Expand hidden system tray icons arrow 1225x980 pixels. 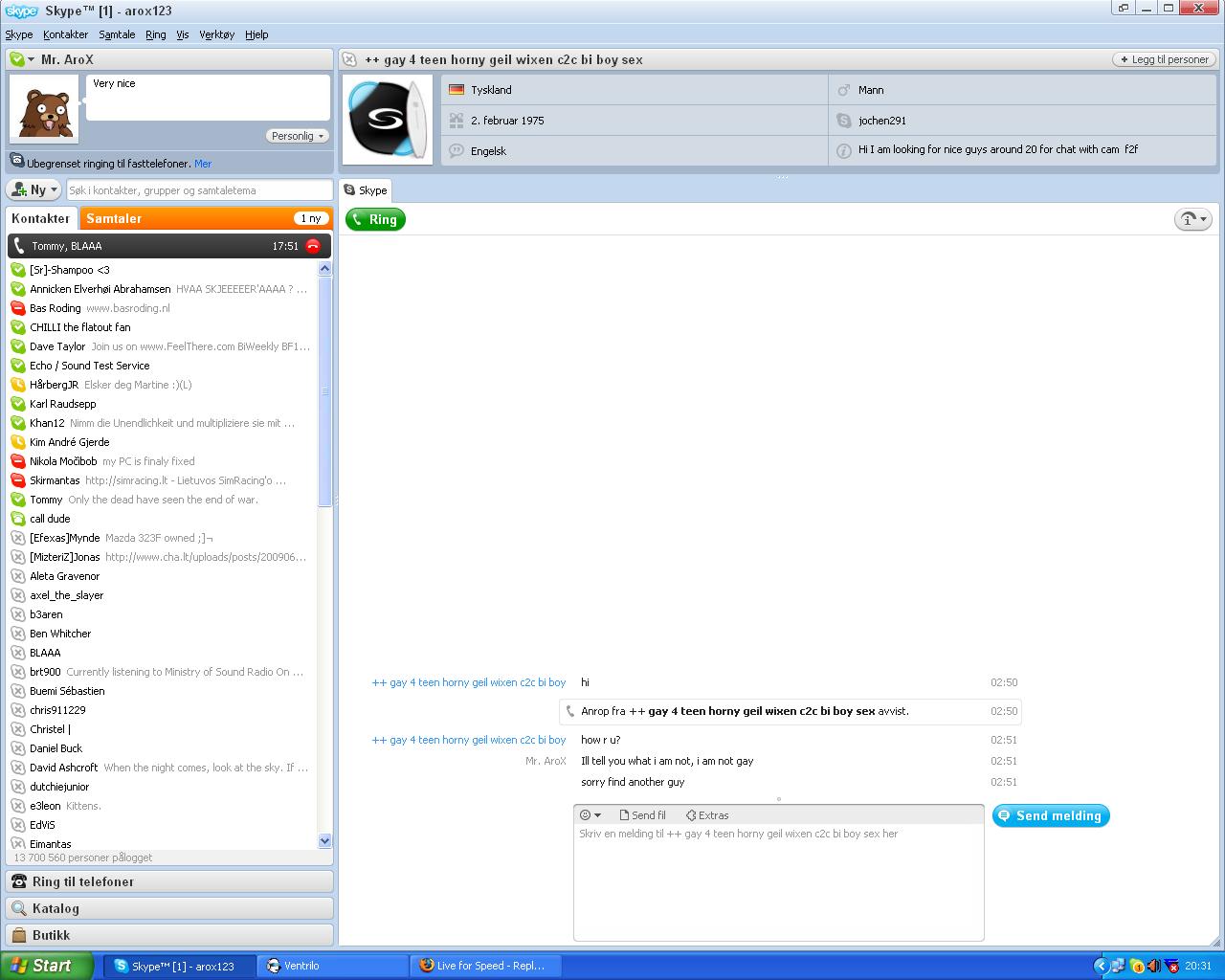click(1101, 966)
